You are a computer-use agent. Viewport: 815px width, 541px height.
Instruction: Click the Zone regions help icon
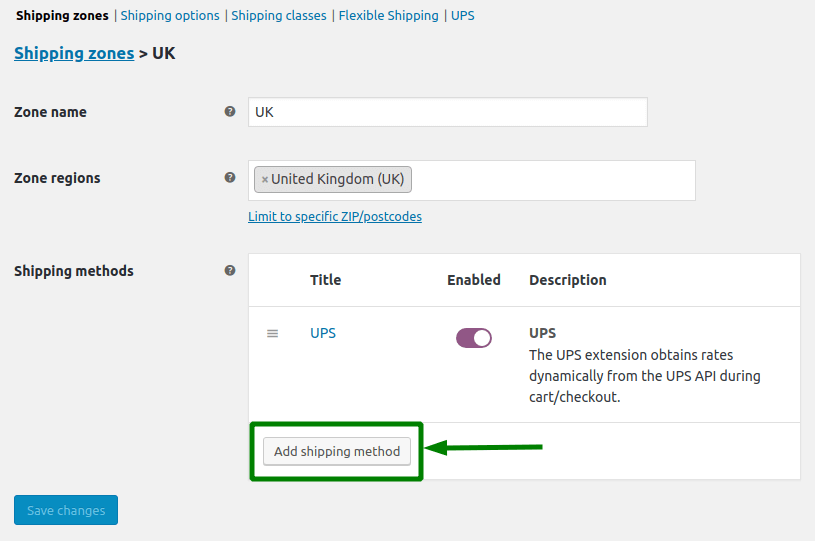pyautogui.click(x=230, y=178)
